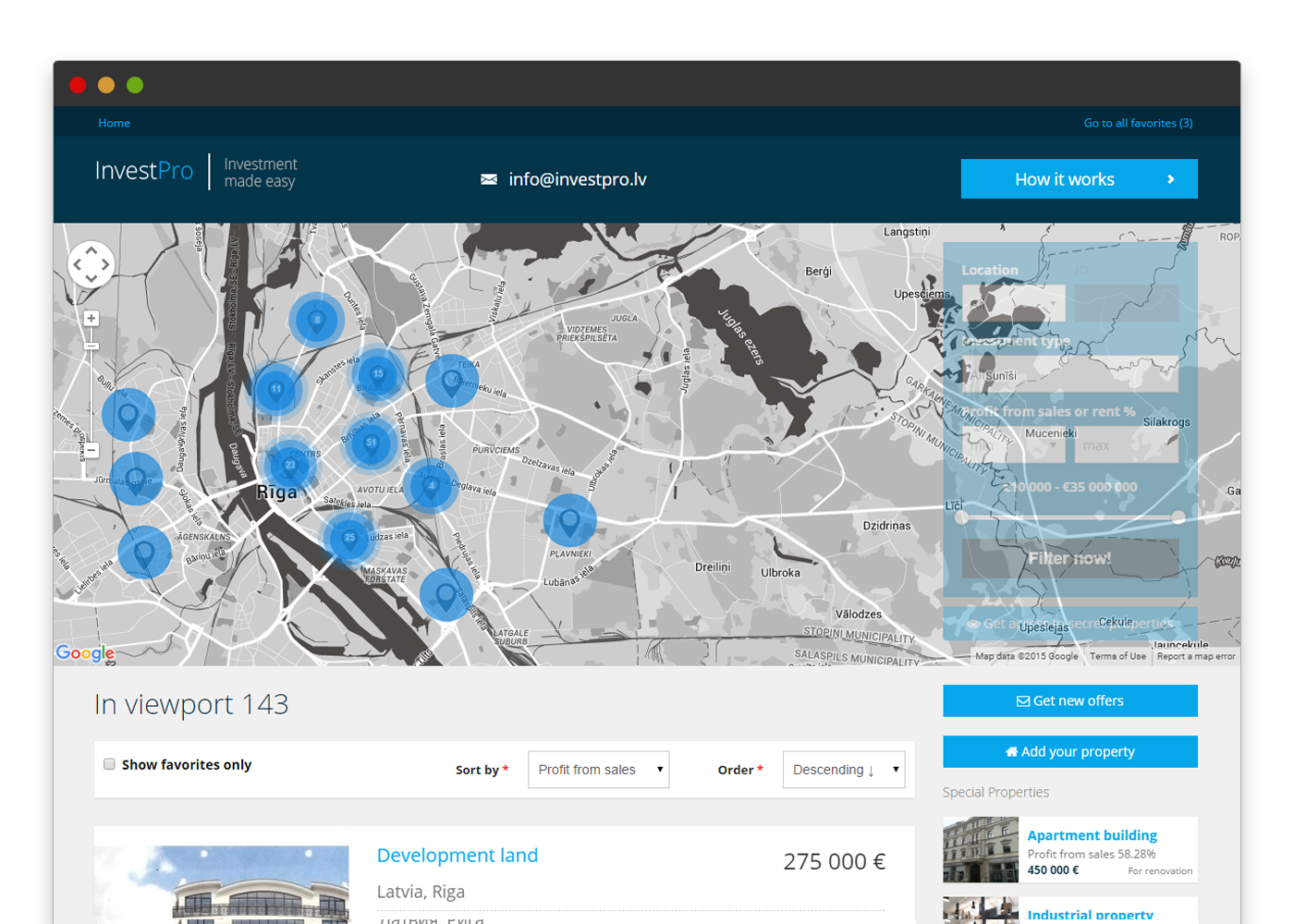This screenshot has height=924, width=1294.
Task: Open the Order Descending dropdown
Action: point(844,770)
